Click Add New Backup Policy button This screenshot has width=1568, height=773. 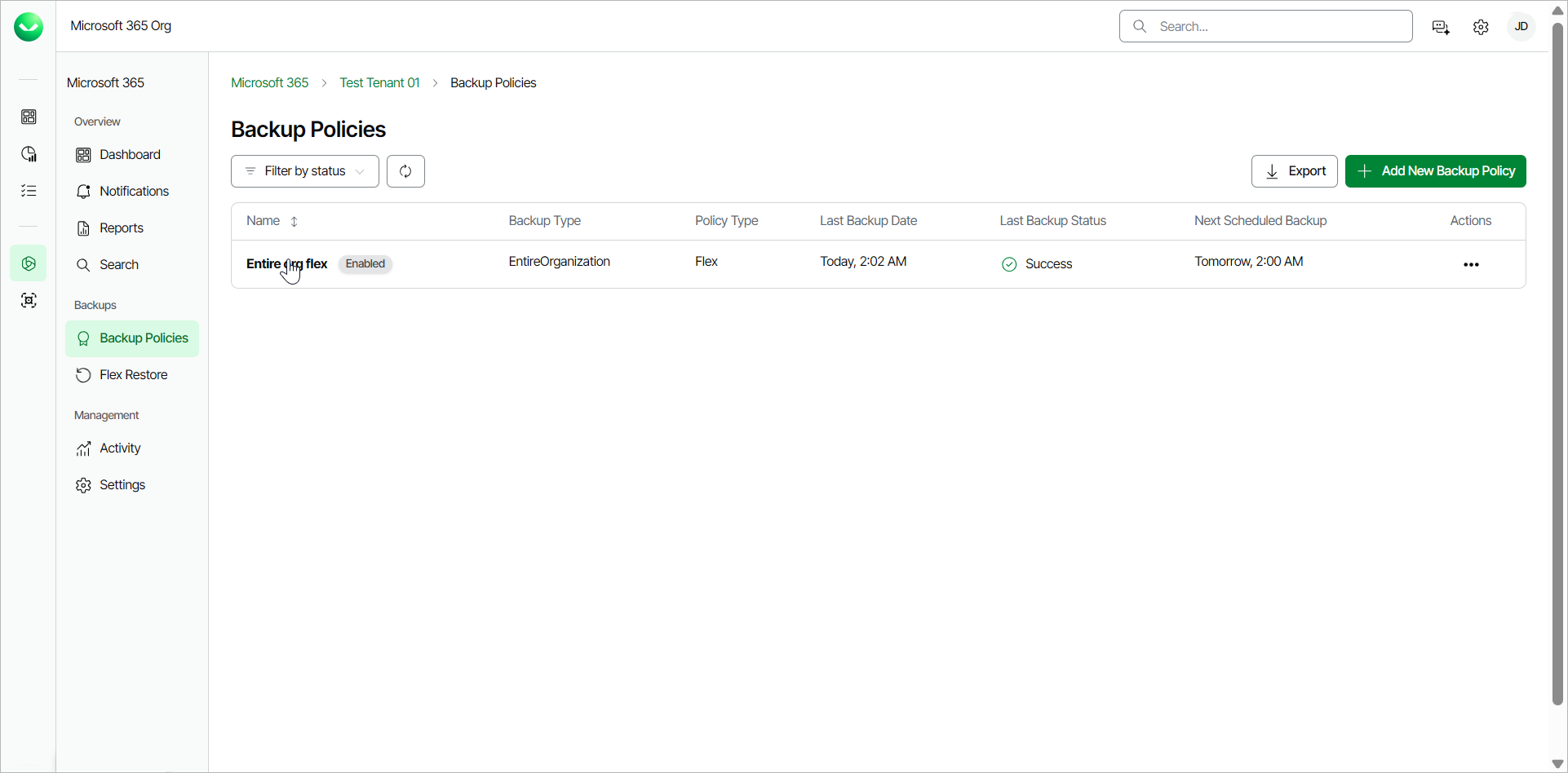coord(1436,171)
